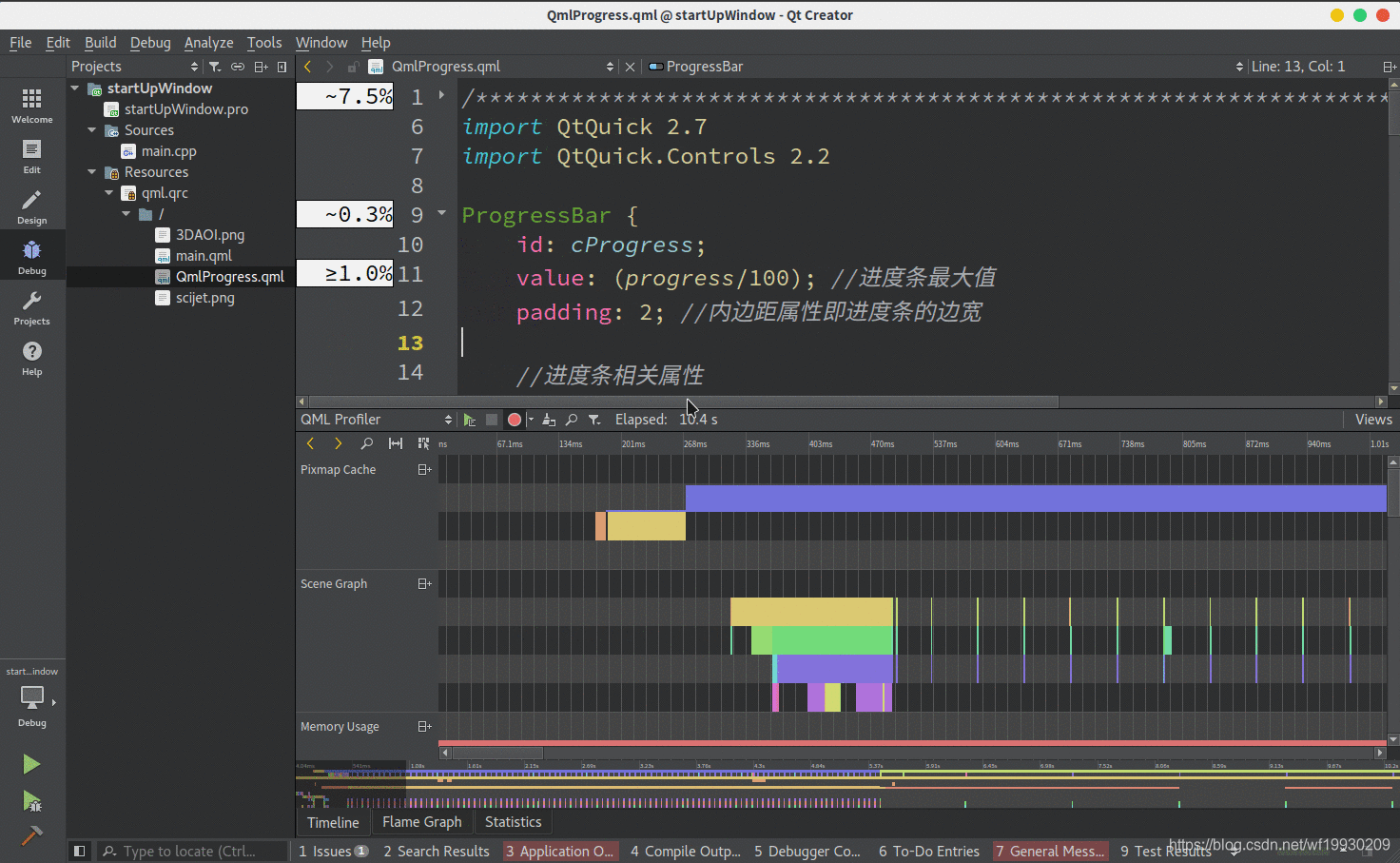Open QML Profiler tool dropdown
The image size is (1400, 863).
point(378,420)
